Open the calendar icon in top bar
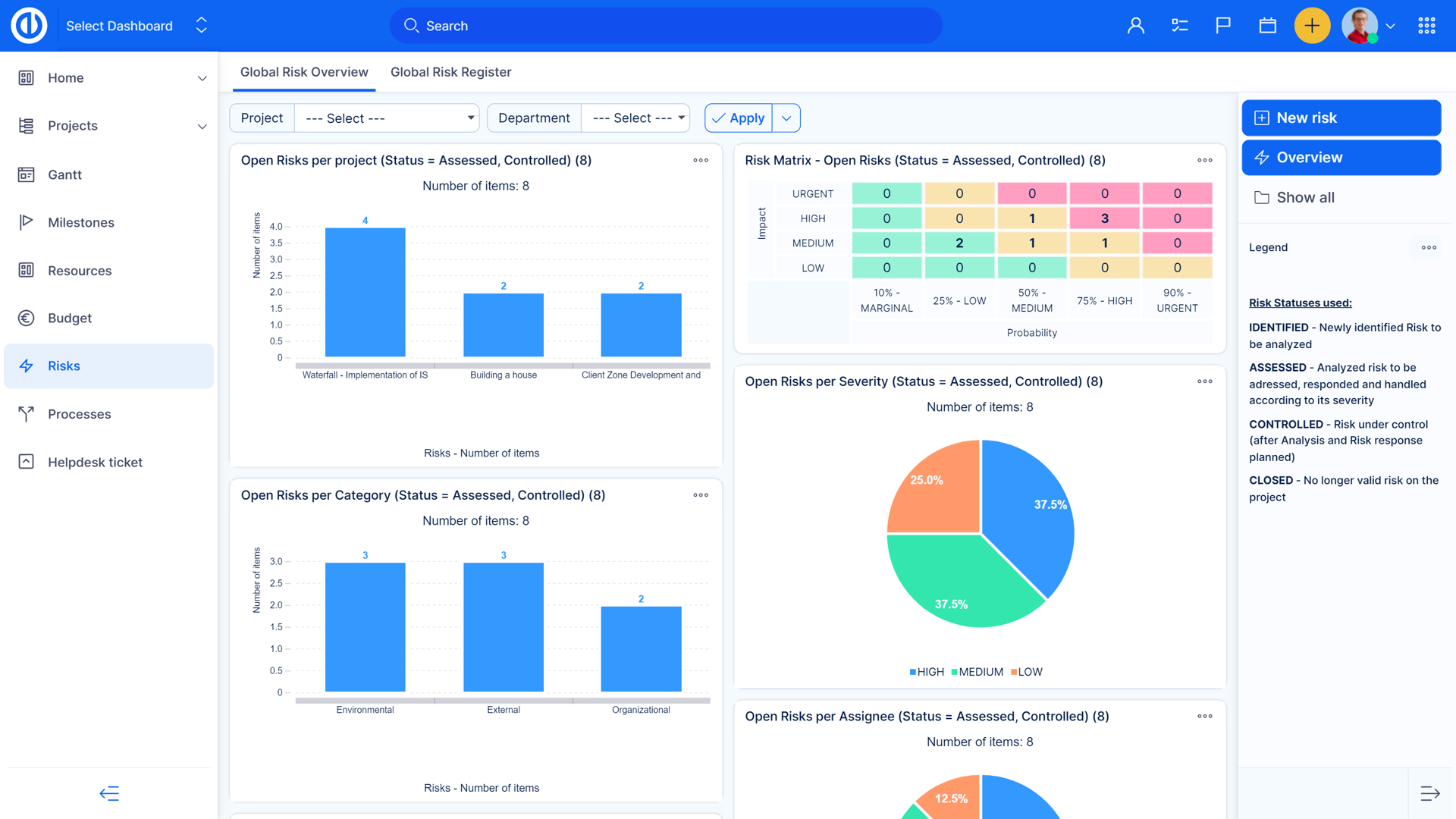Viewport: 1456px width, 819px height. 1267,25
